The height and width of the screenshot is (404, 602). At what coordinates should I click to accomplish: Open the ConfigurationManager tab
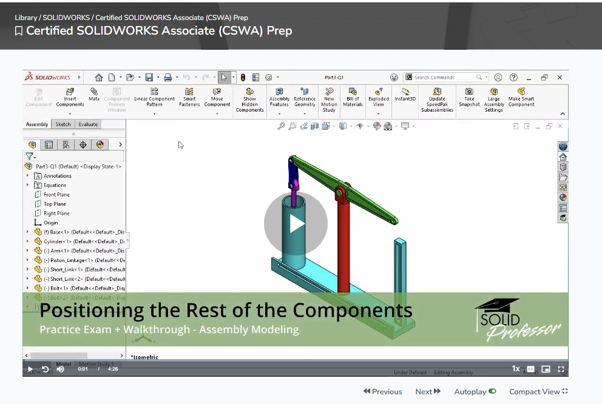coord(66,144)
